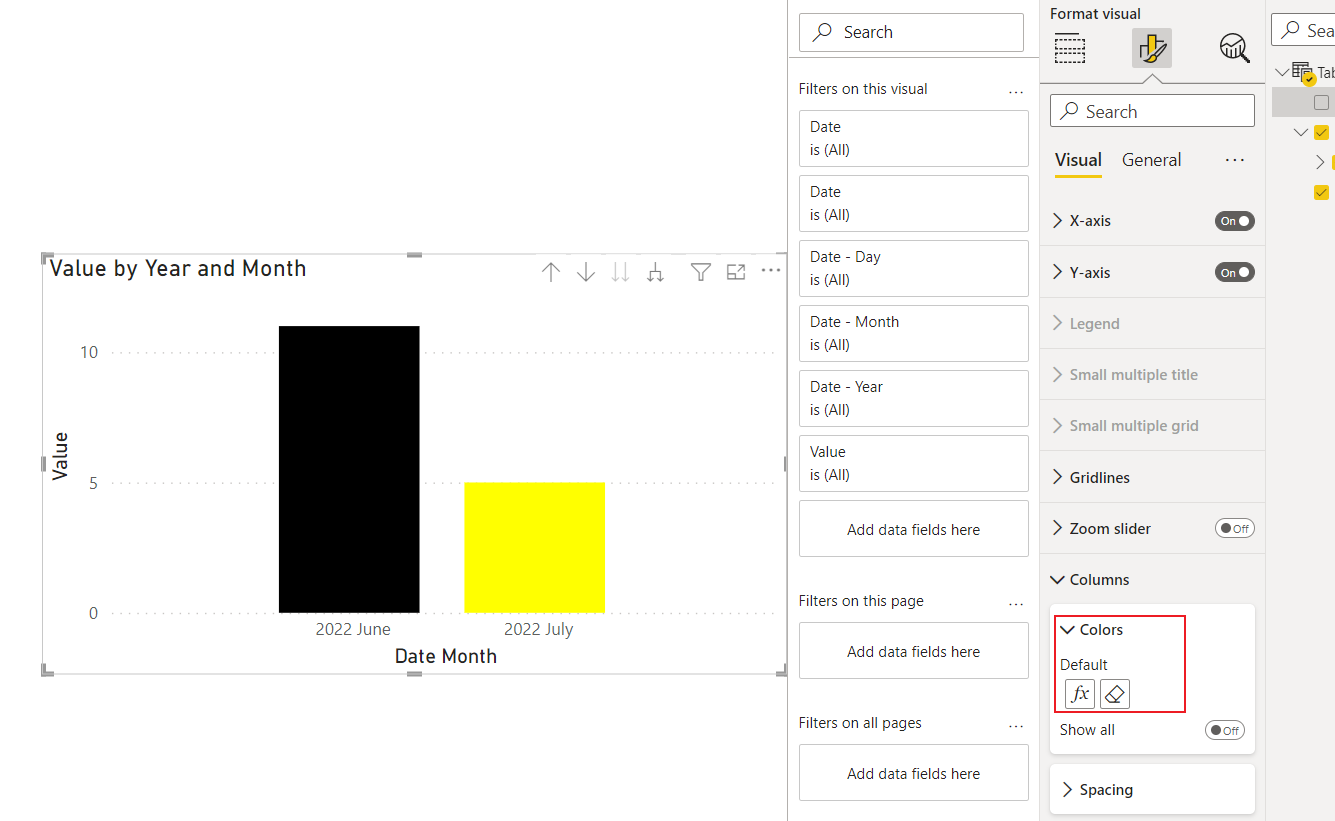Select the yellow 2022 July column
1335x821 pixels.
point(535,548)
